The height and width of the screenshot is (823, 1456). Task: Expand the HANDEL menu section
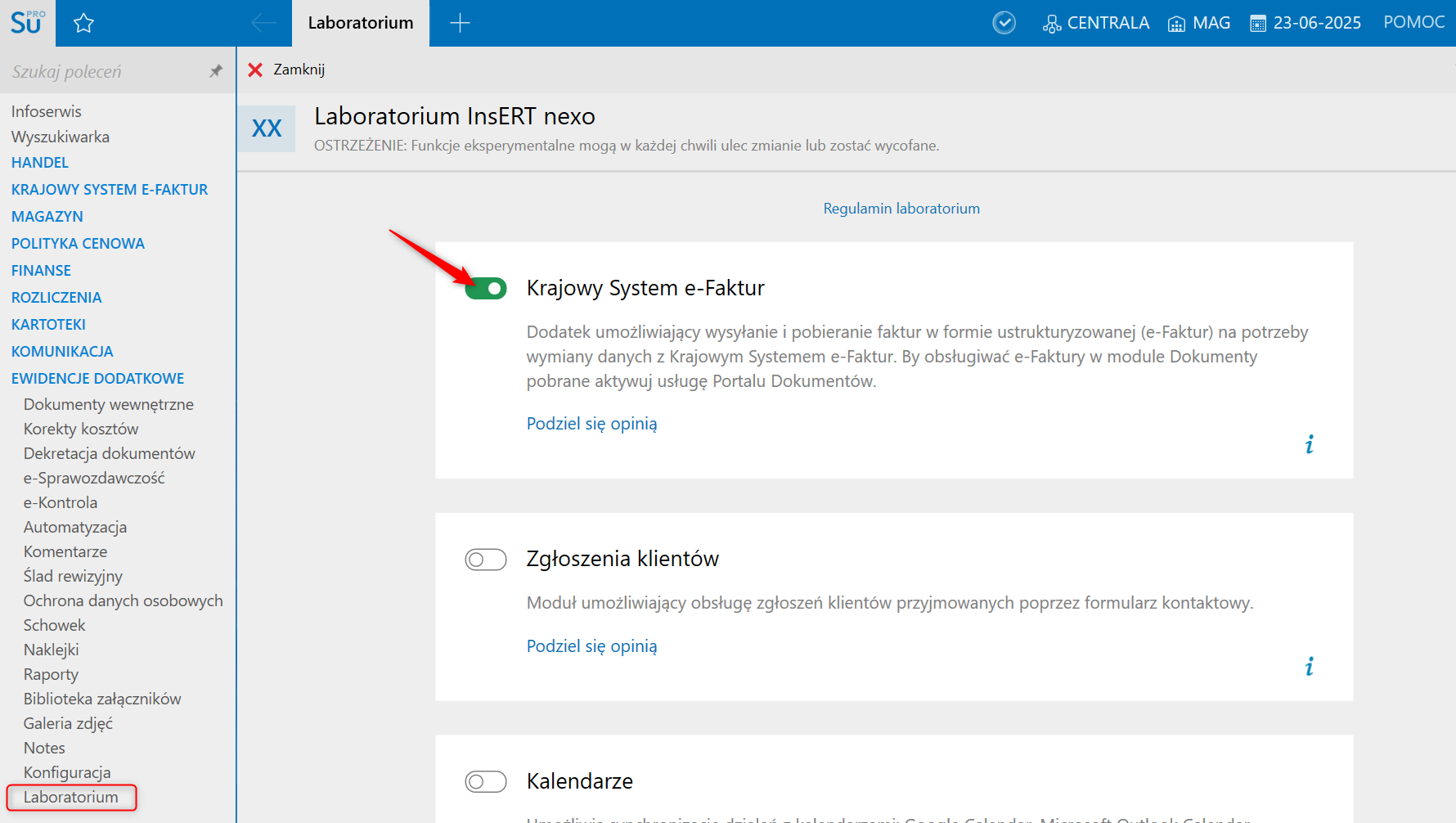(x=40, y=163)
